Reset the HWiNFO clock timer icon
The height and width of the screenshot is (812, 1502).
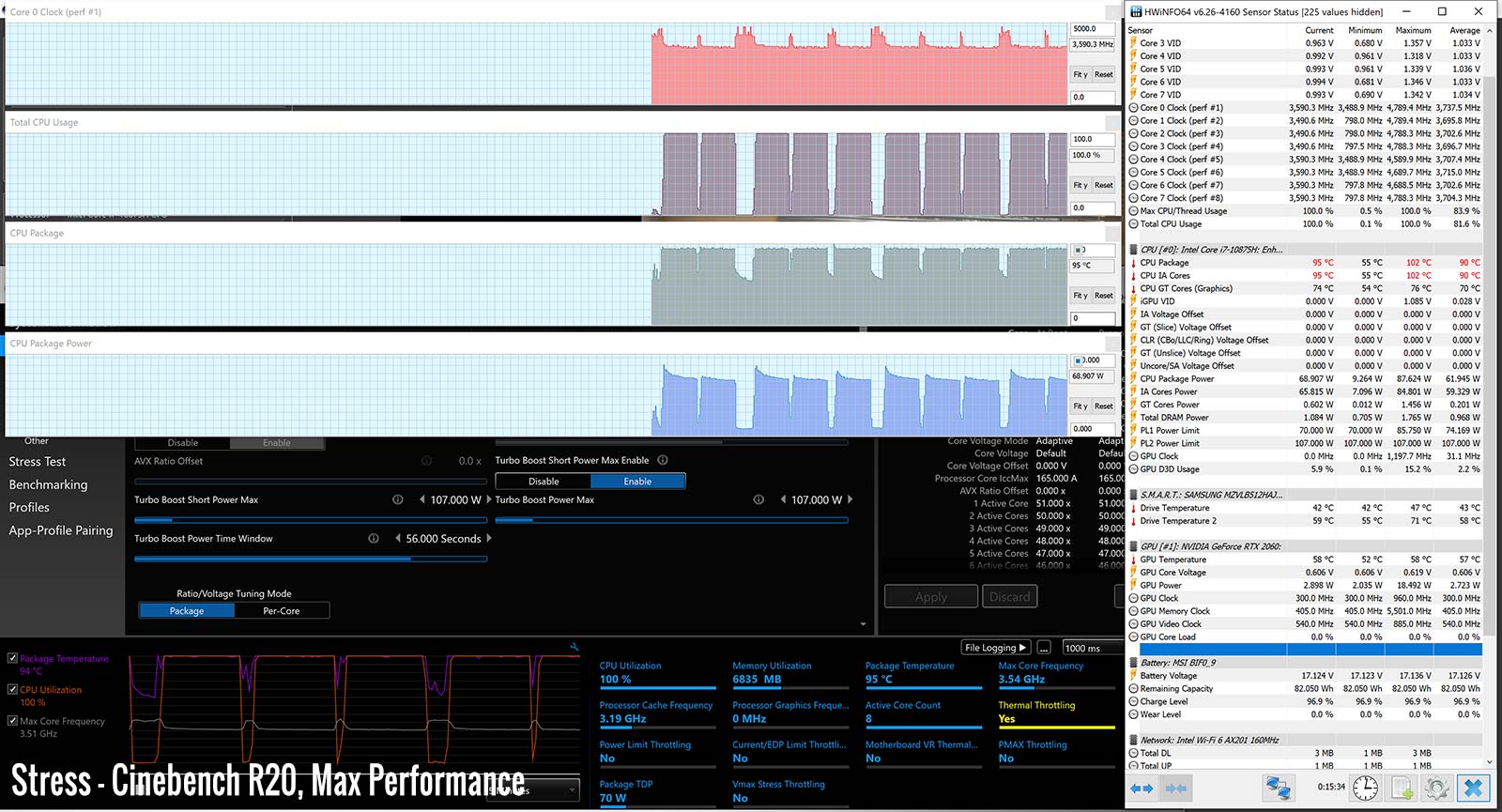[x=1365, y=788]
